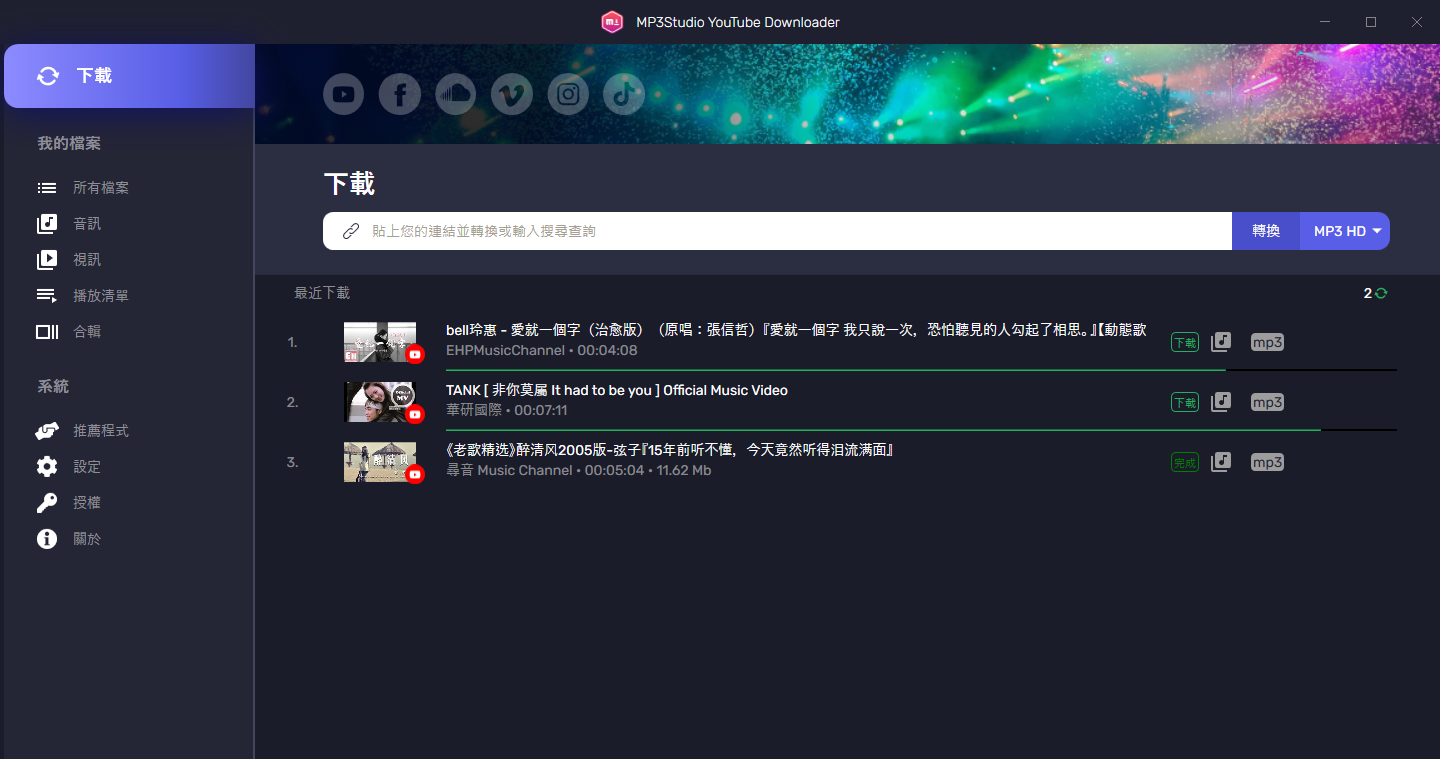Image resolution: width=1440 pixels, height=759 pixels.
Task: Open the TikTok site icon in banner
Action: click(624, 95)
